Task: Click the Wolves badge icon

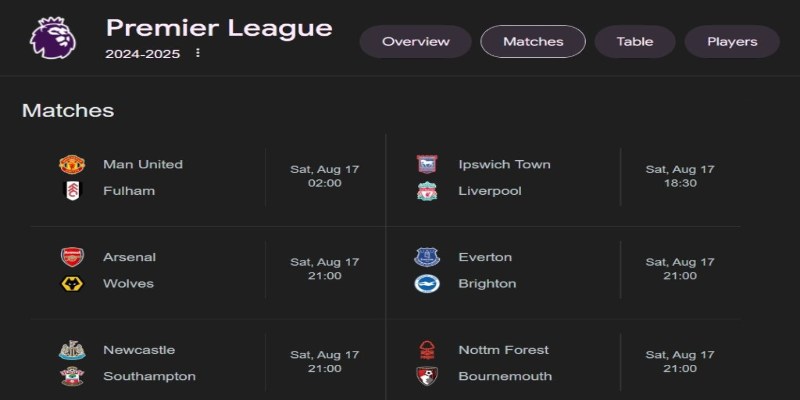Action: click(72, 284)
